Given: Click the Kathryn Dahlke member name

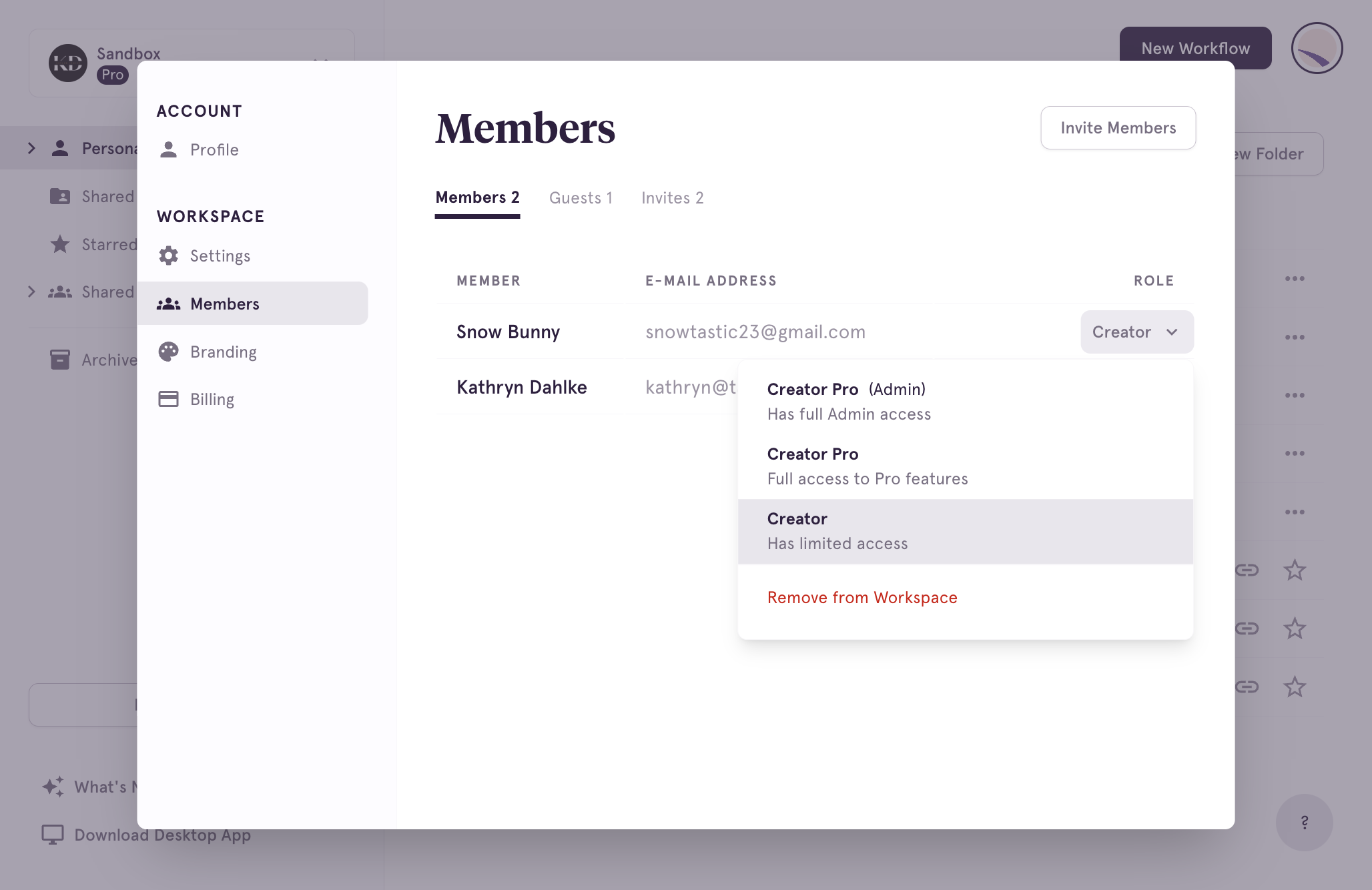Looking at the screenshot, I should pyautogui.click(x=522, y=388).
